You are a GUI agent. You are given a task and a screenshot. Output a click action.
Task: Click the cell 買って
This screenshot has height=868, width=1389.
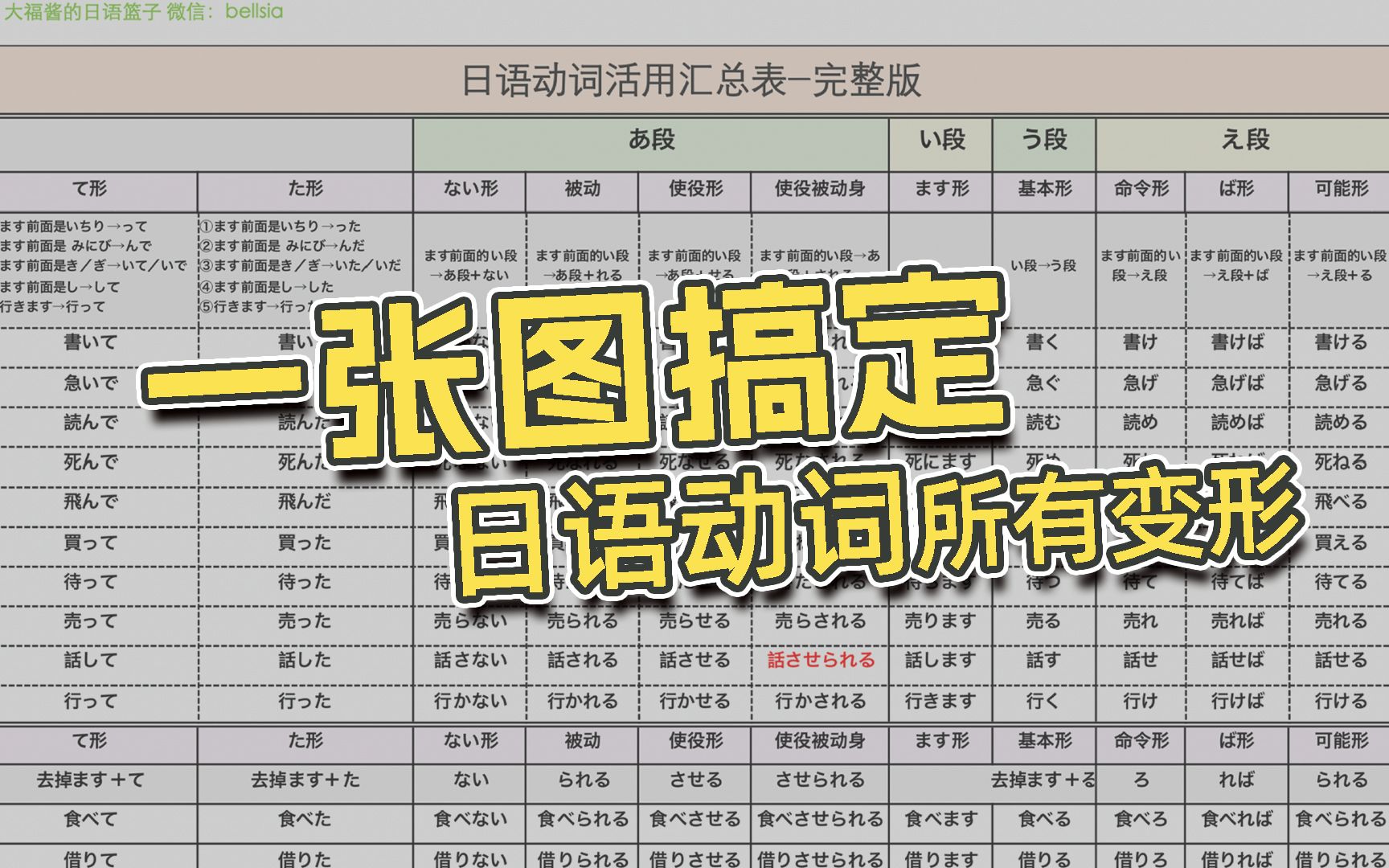pyautogui.click(x=91, y=543)
